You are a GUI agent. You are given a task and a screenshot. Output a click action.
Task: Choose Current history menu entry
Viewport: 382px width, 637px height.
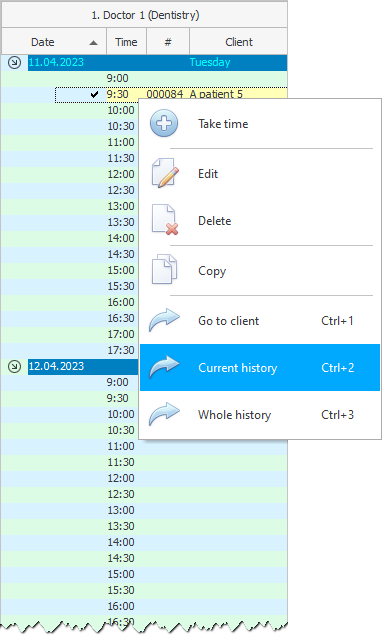click(x=260, y=368)
